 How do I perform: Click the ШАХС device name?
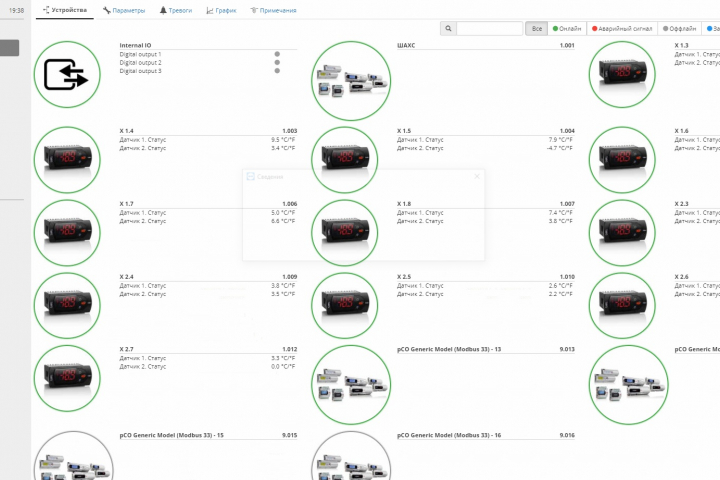406,45
